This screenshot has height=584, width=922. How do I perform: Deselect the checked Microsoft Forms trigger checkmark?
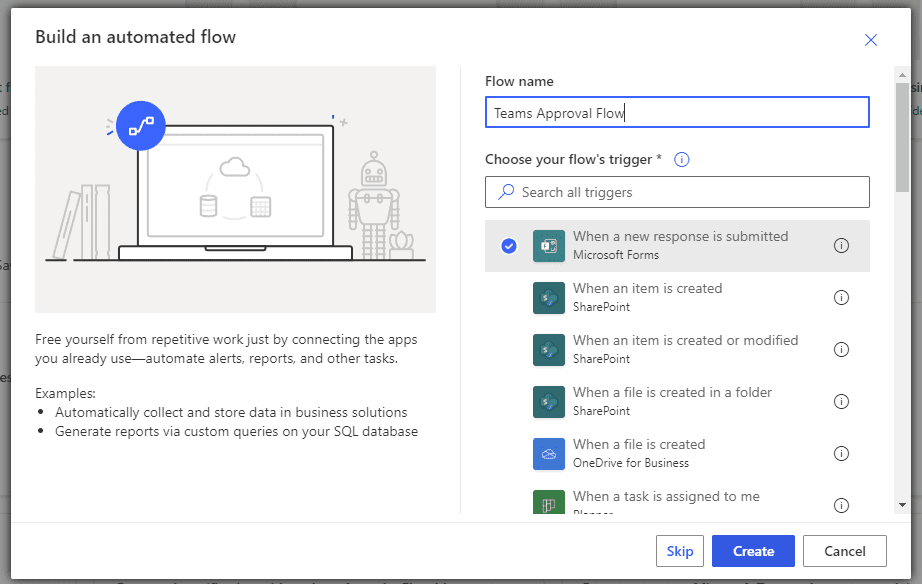[509, 246]
